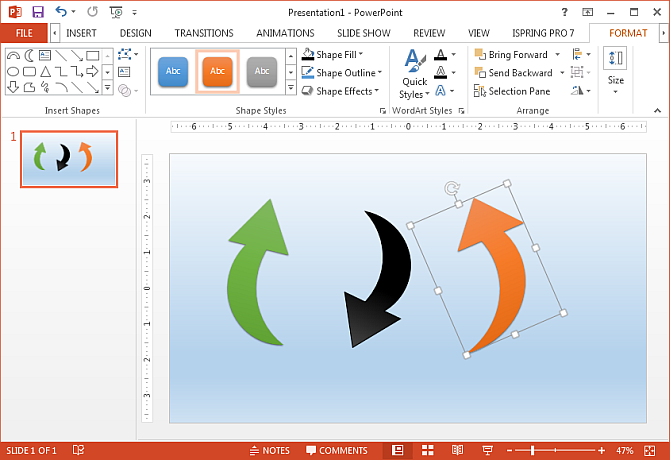Apply the gray Abc shape style
The height and width of the screenshot is (460, 670).
(262, 71)
